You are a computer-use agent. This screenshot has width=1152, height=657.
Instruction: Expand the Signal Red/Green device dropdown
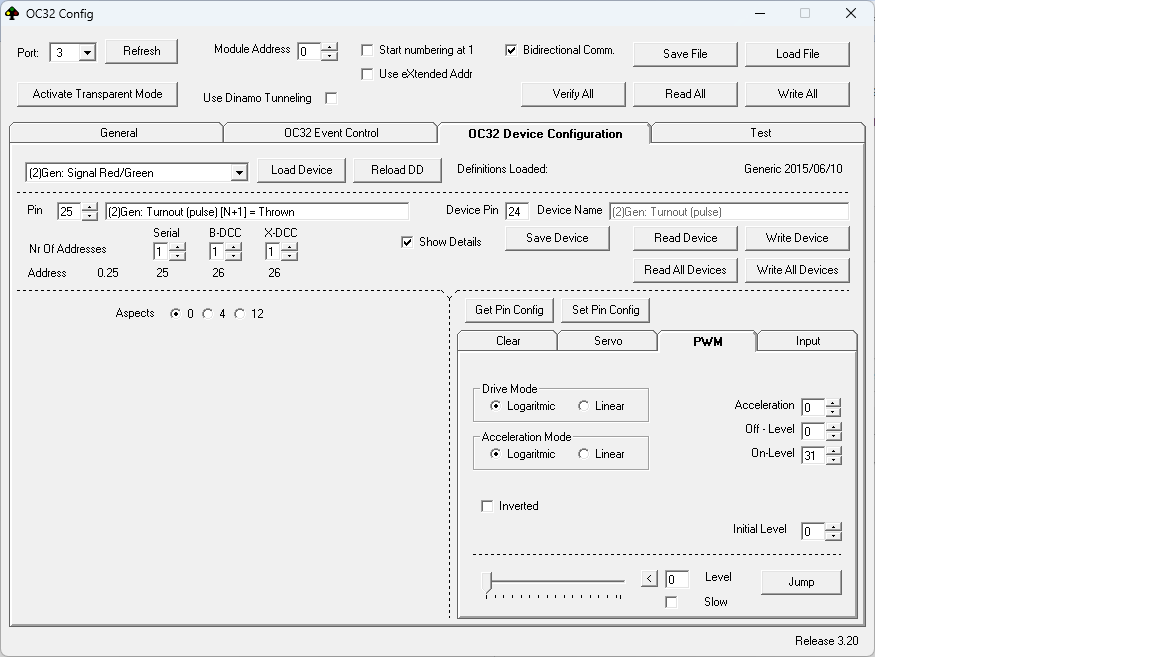point(238,173)
